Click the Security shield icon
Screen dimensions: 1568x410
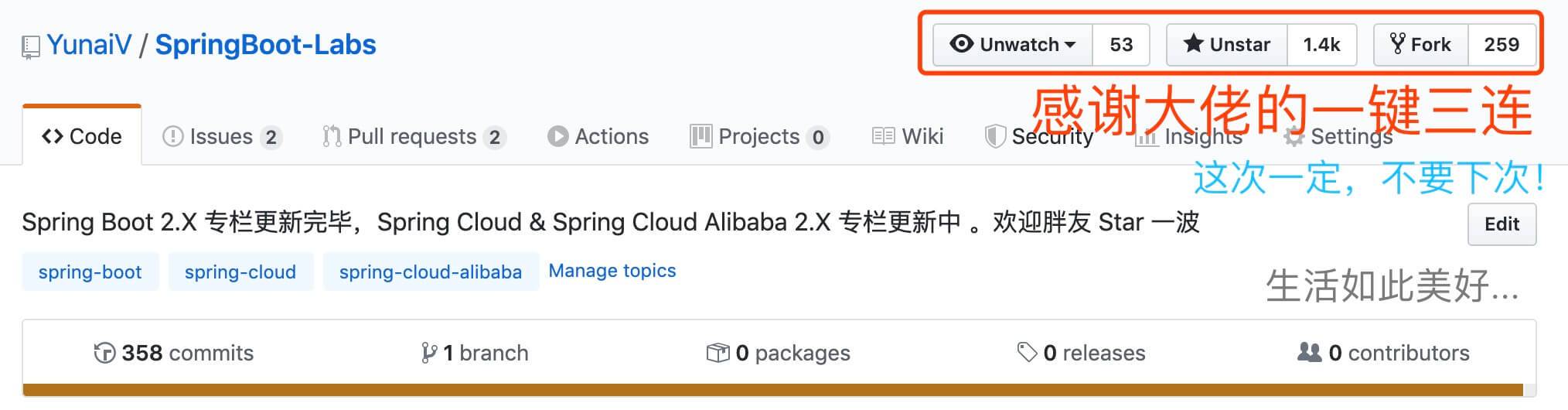pyautogui.click(x=994, y=137)
